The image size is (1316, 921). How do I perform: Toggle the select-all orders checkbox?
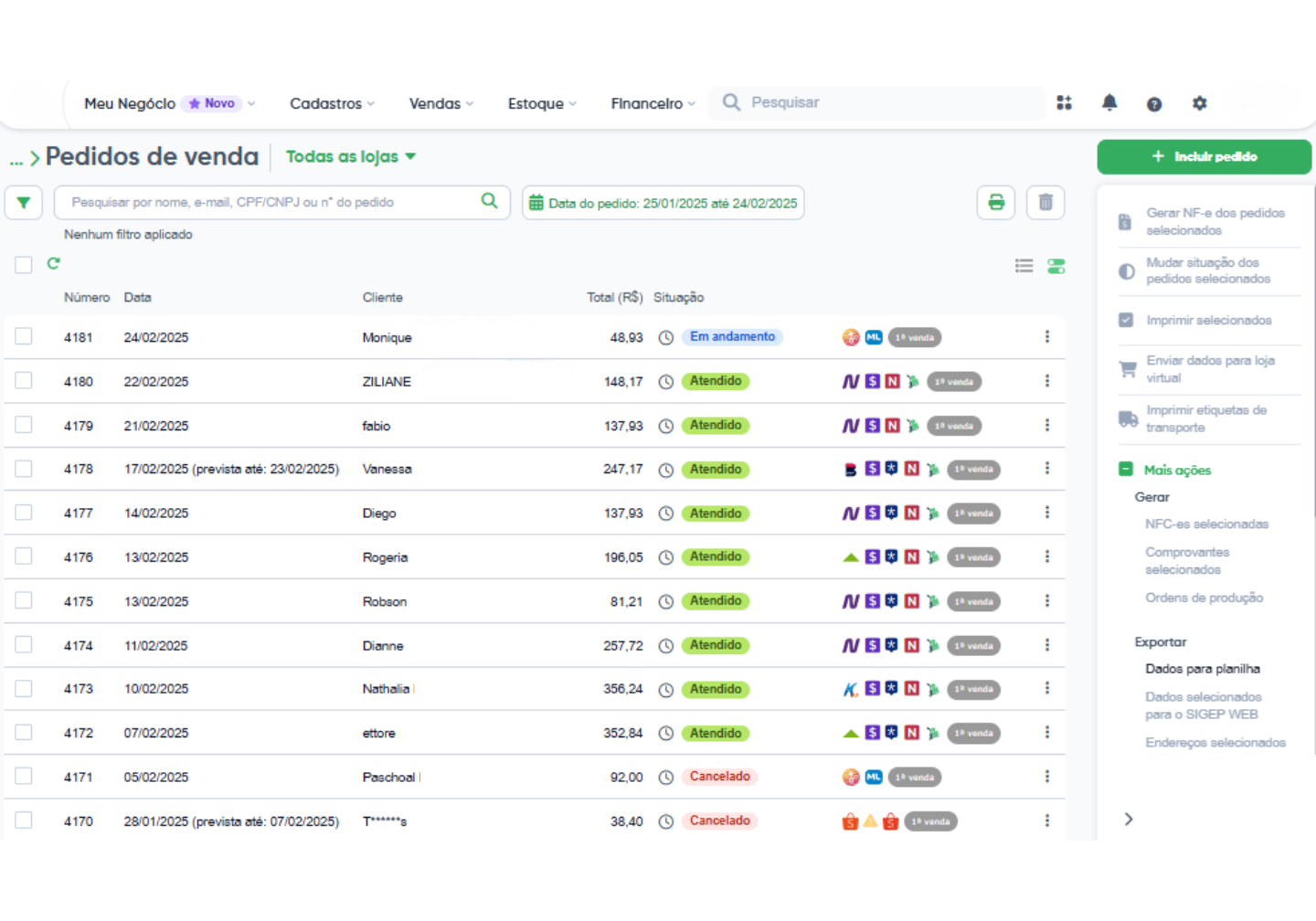click(24, 265)
